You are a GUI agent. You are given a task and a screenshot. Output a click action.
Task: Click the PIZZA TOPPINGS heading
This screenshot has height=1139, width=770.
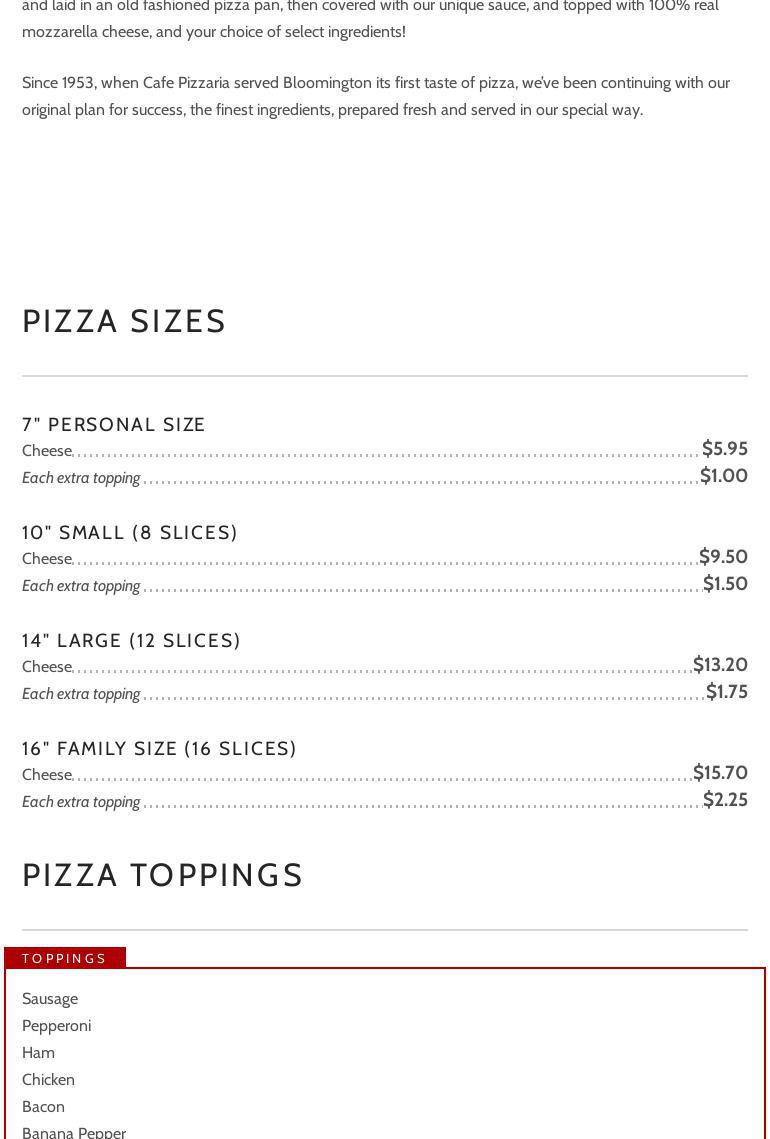pos(163,875)
